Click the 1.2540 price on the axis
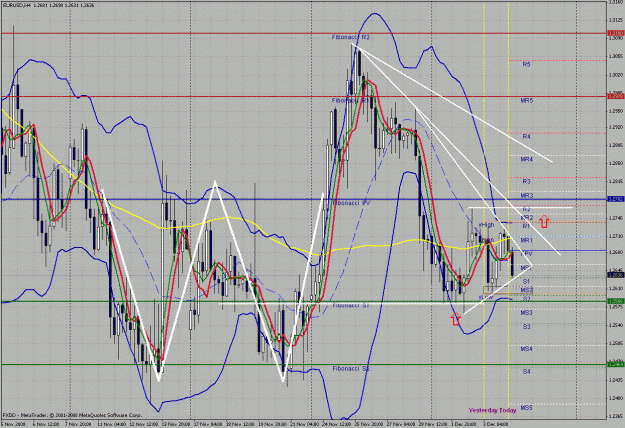 point(616,325)
